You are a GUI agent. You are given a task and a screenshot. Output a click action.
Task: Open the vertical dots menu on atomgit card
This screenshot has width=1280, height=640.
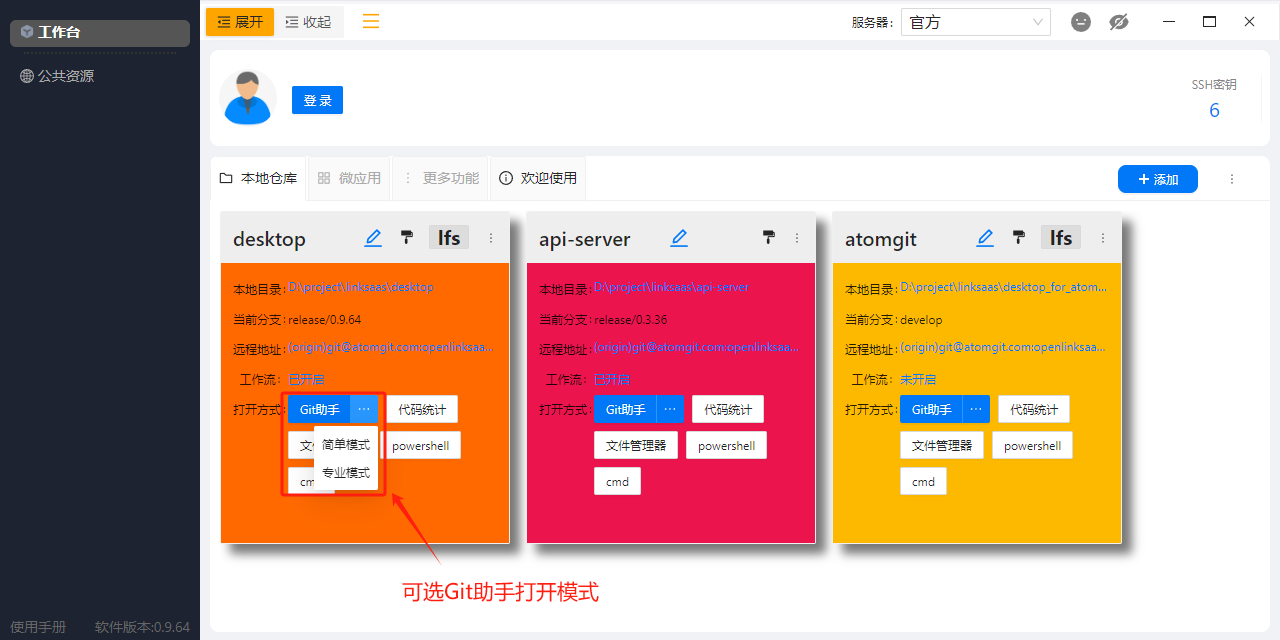click(1103, 238)
